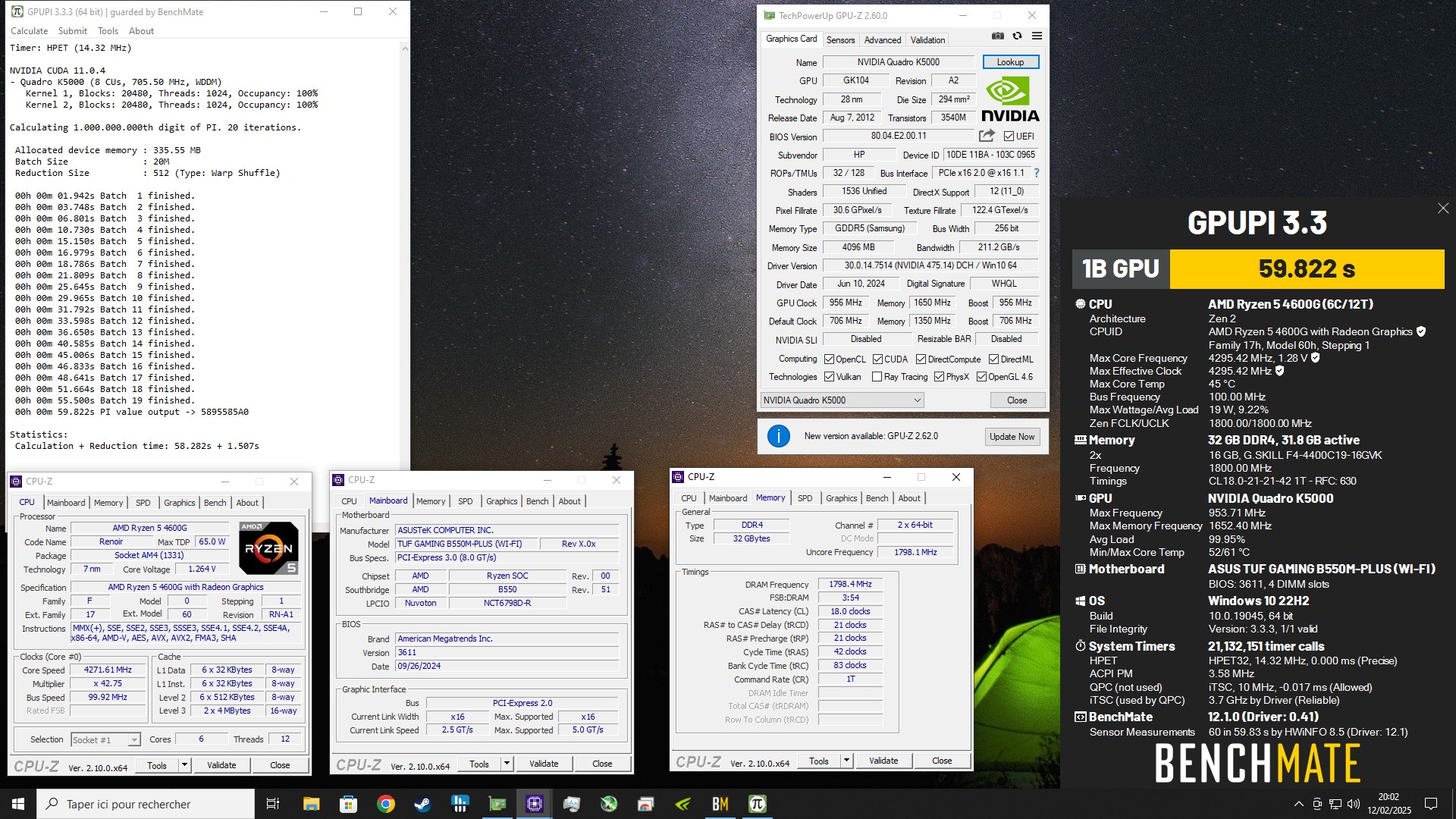Switch to the Sensors tab in GPU-Z
This screenshot has height=819, width=1456.
[840, 40]
